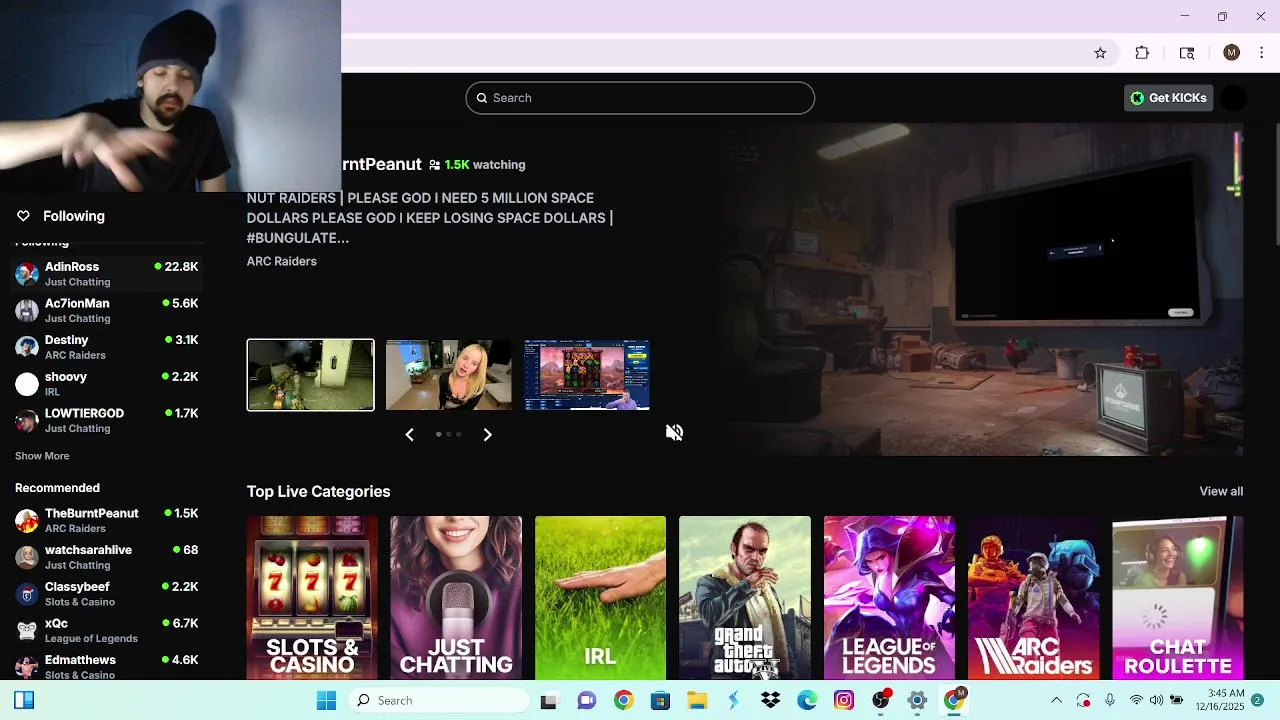Open notification center badge

tap(1258, 700)
